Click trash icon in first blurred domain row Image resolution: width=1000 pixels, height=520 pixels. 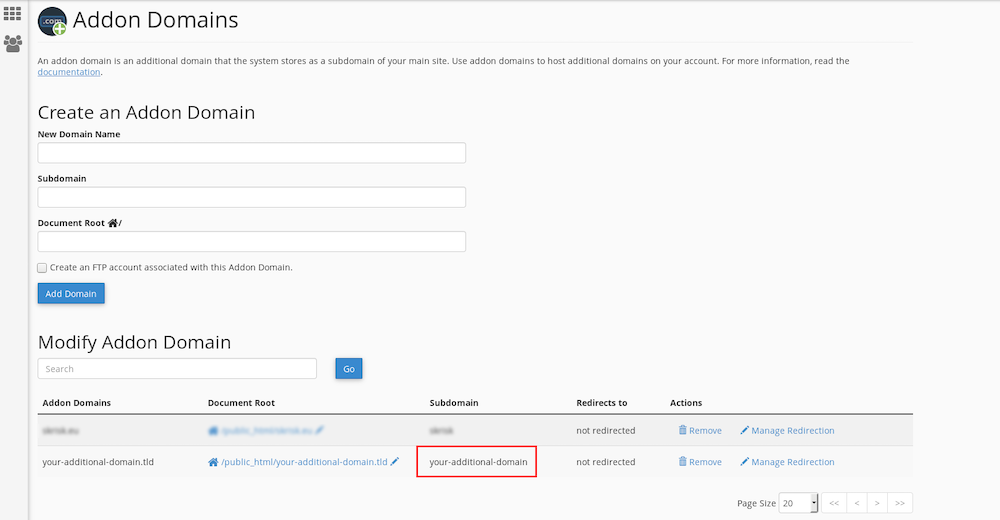pyautogui.click(x=682, y=431)
